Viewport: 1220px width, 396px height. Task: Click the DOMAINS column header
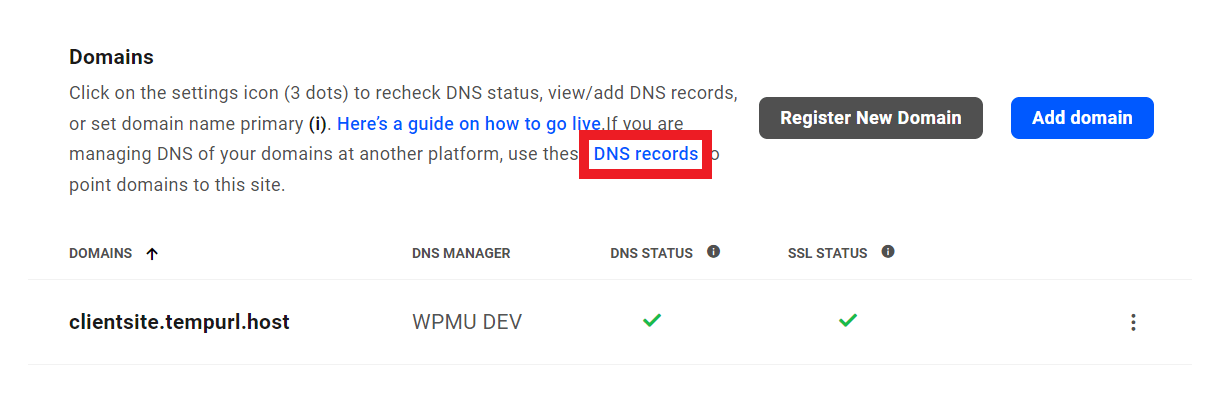coord(100,254)
